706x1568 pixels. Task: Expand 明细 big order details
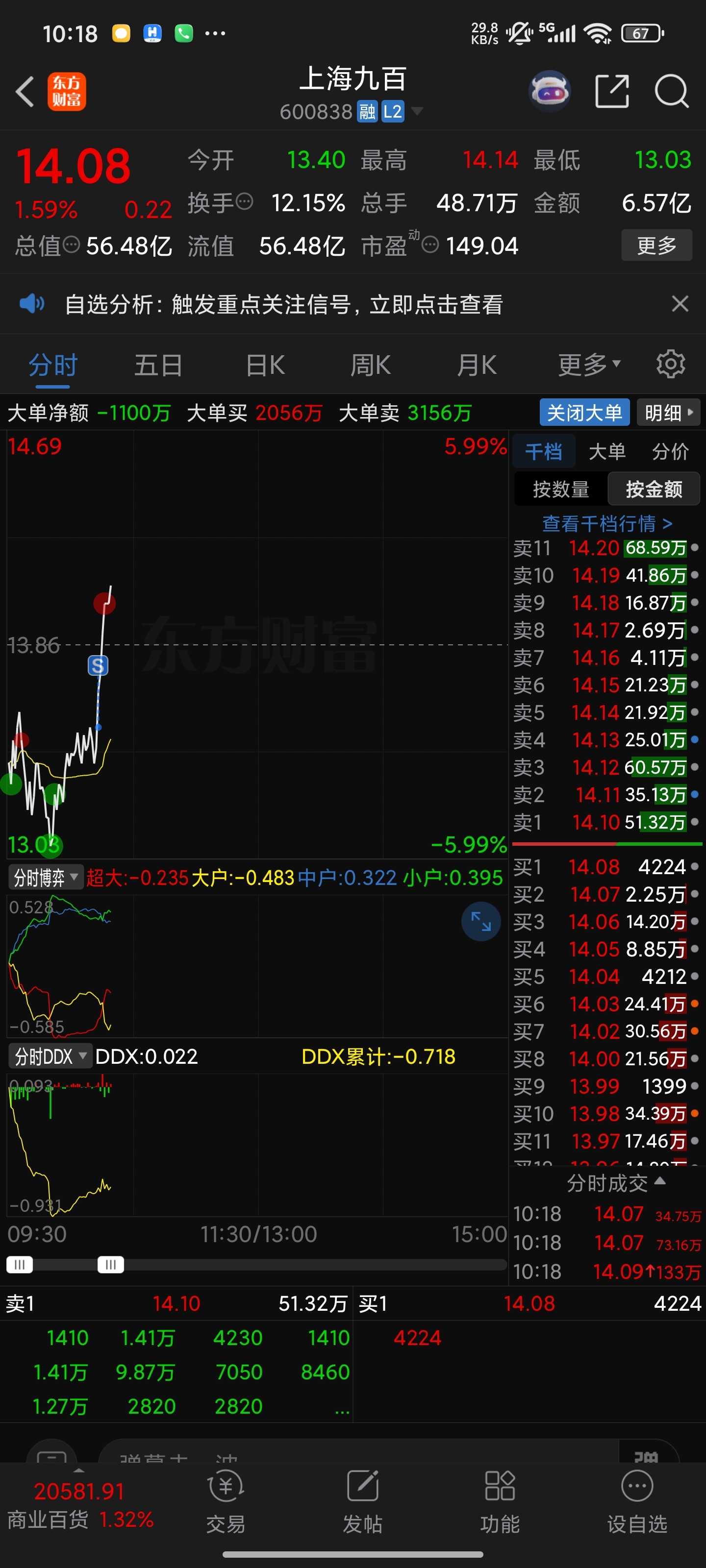coord(668,413)
